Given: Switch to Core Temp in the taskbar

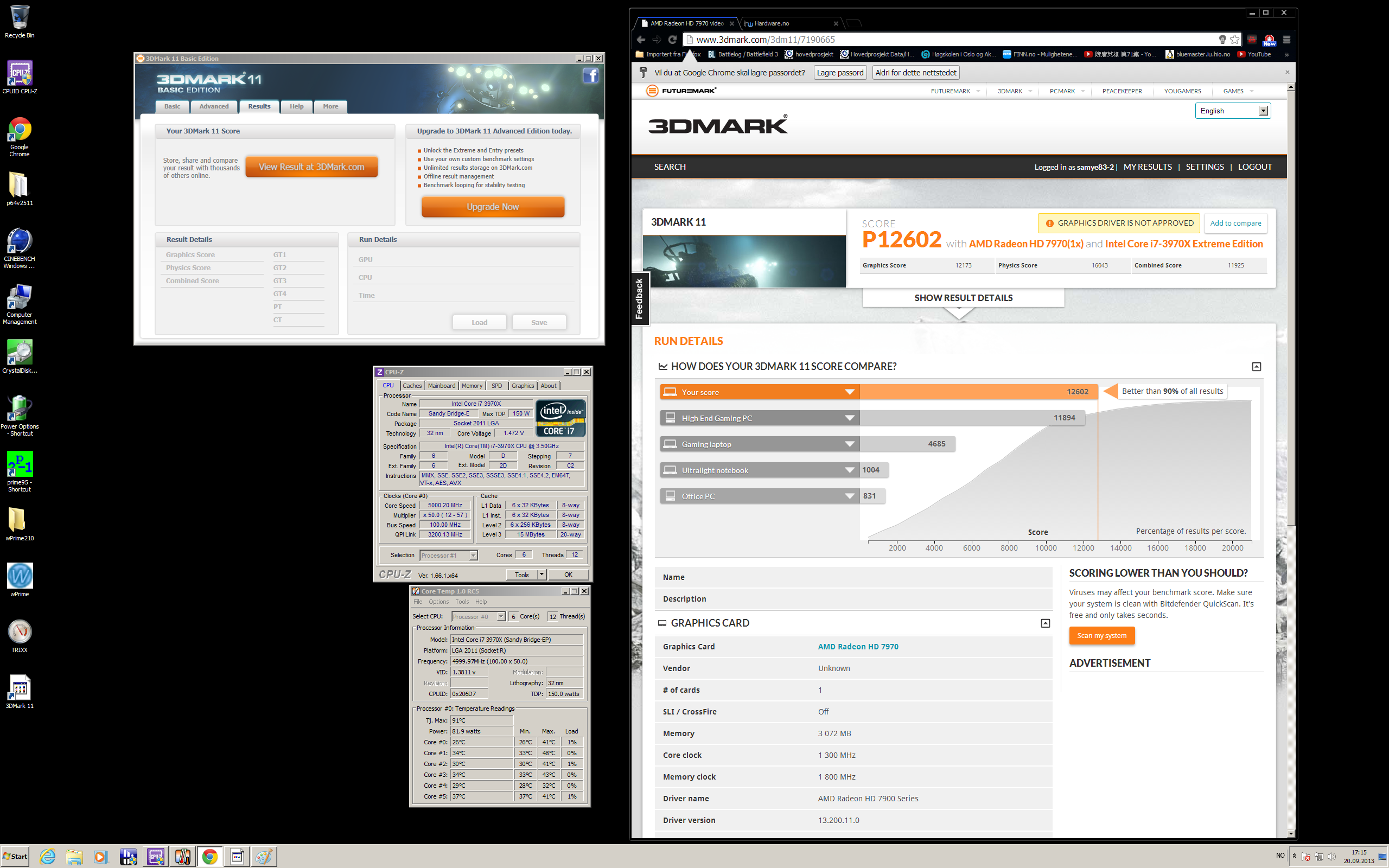Looking at the screenshot, I should [182, 857].
